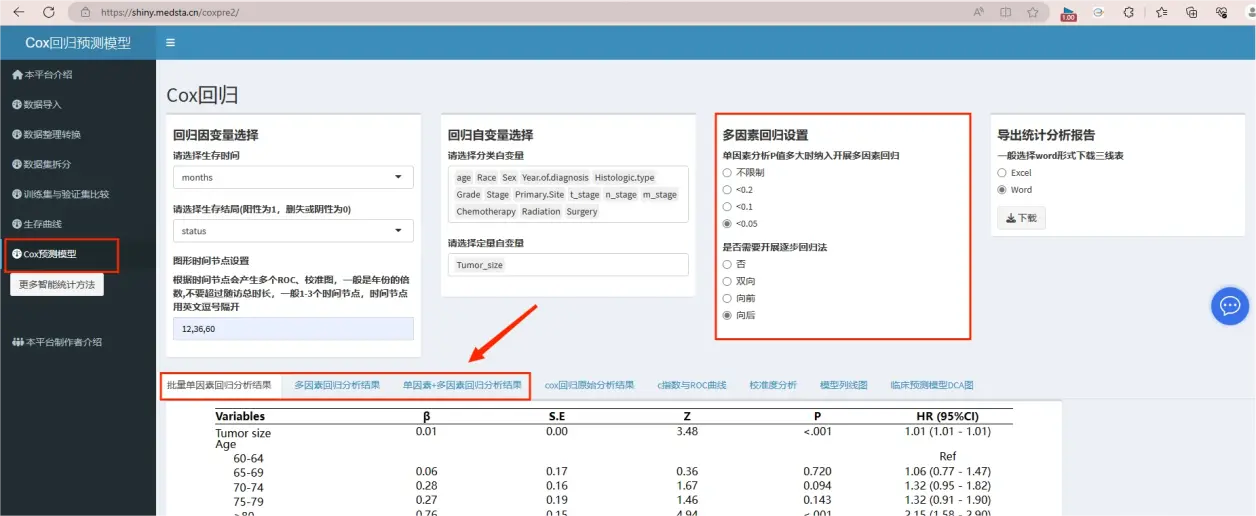Viewport: 1256px width, 516px height.
Task: Open the IE mode extension icon
Action: (x=1098, y=12)
